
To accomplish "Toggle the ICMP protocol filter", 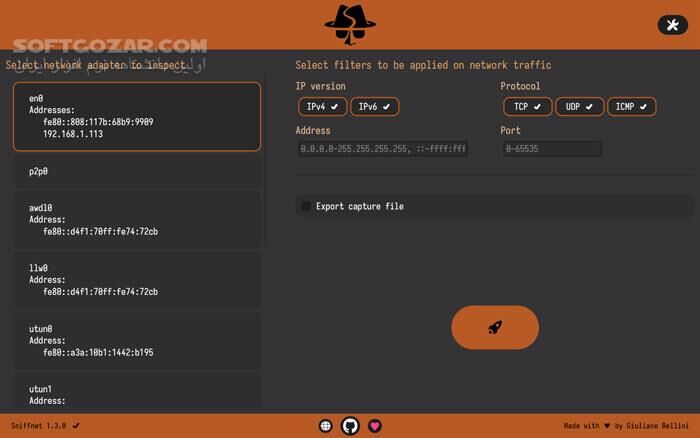I will pos(632,106).
